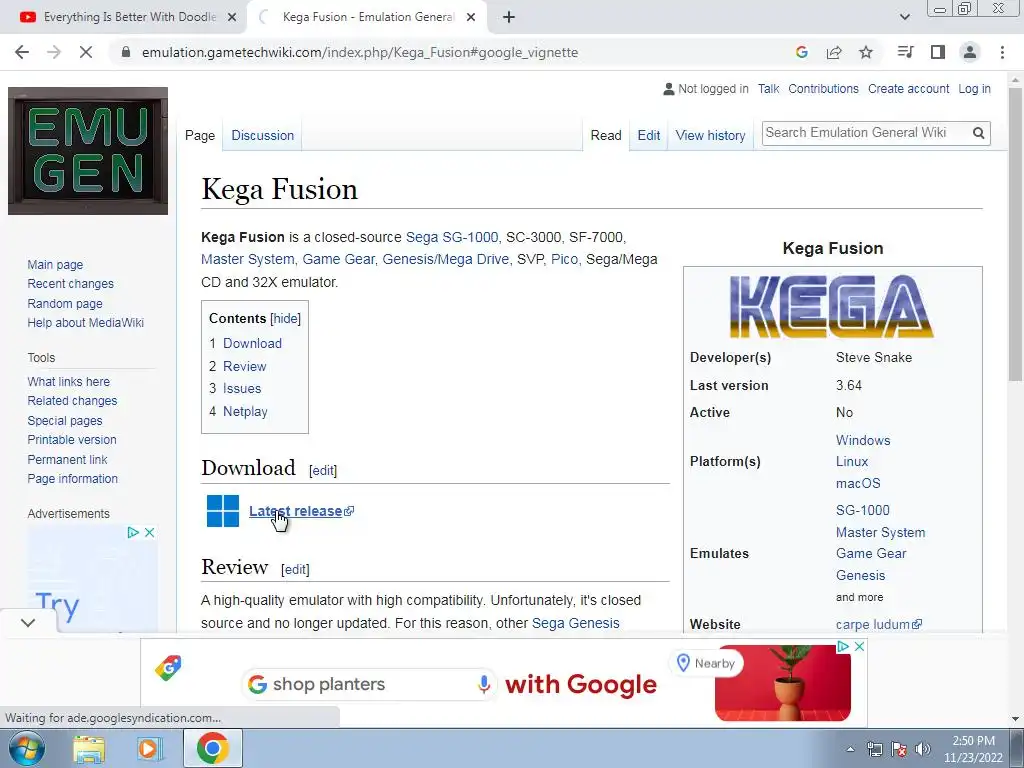Viewport: 1024px width, 768px height.
Task: Click the AdChoices icon on the bottom banner
Action: point(843,647)
